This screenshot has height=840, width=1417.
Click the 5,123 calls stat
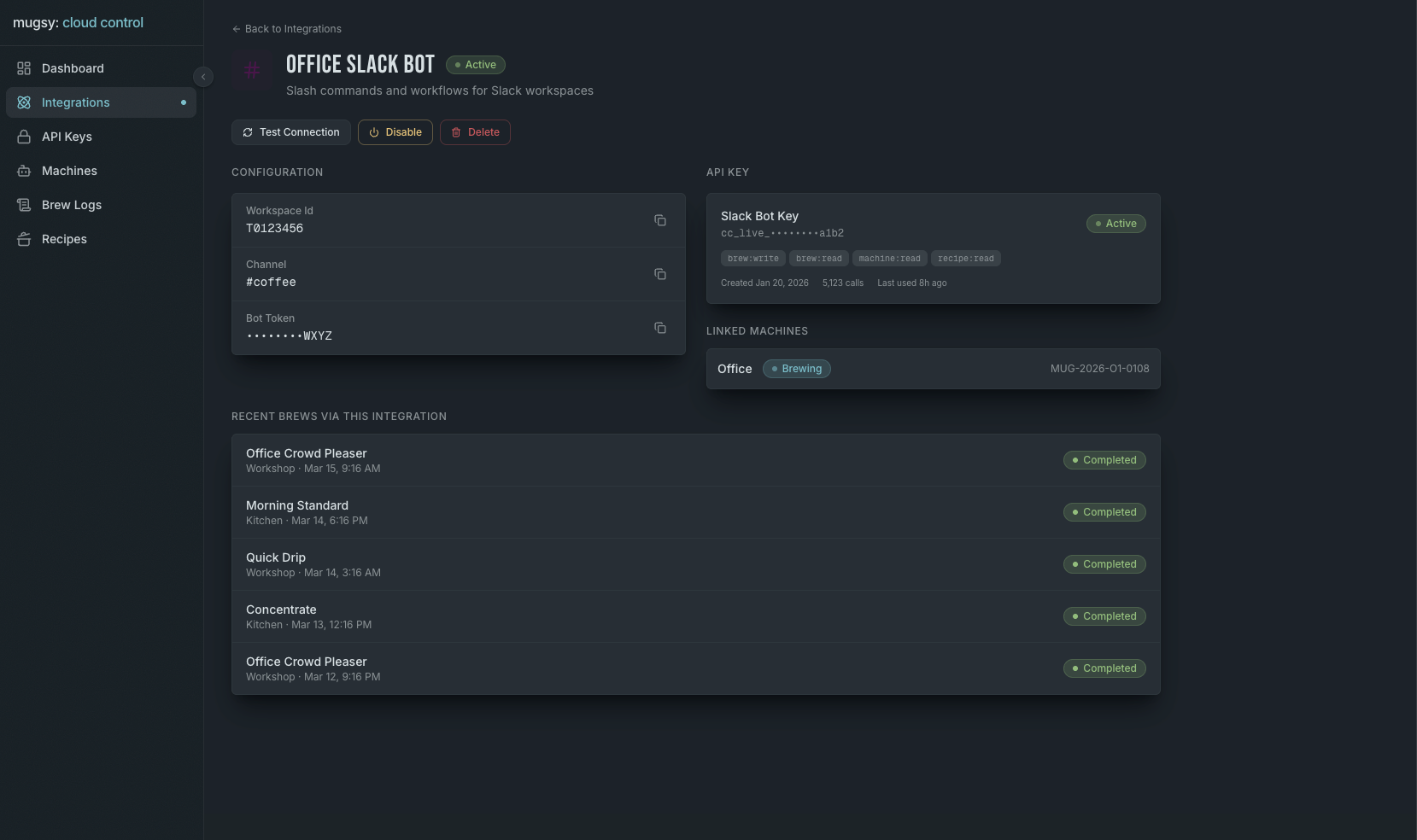(843, 283)
